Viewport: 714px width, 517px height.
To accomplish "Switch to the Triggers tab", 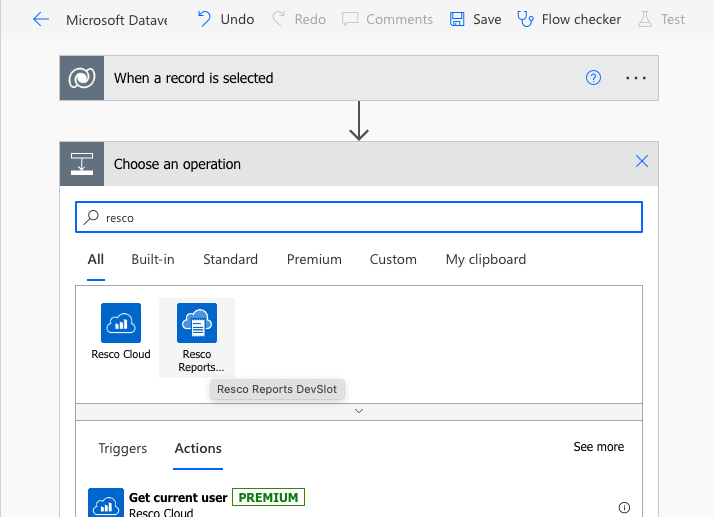I will pyautogui.click(x=123, y=448).
